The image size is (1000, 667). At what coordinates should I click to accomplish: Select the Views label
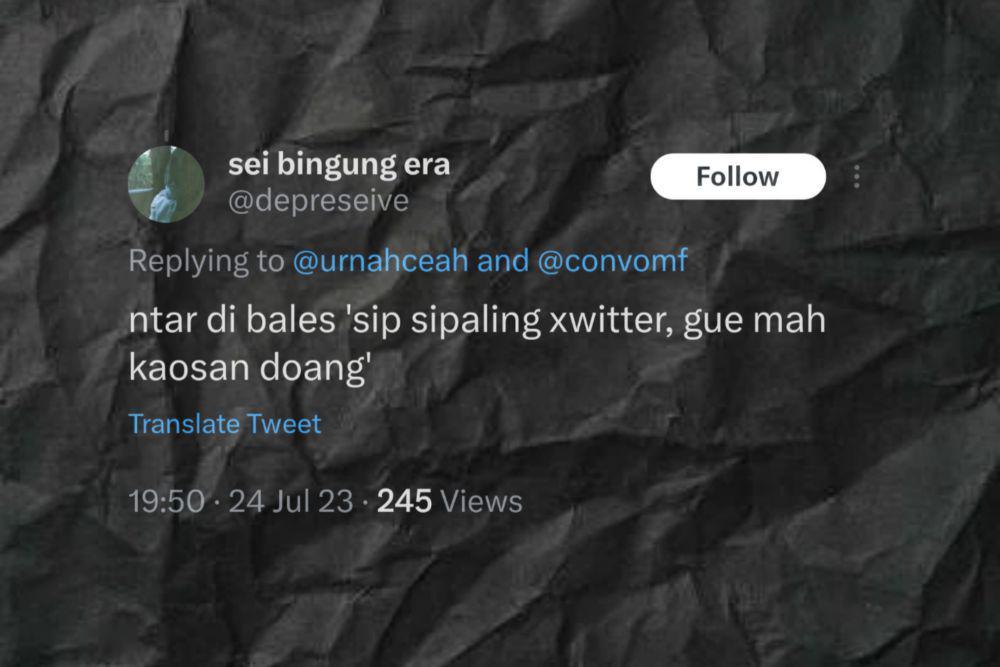pyautogui.click(x=482, y=501)
